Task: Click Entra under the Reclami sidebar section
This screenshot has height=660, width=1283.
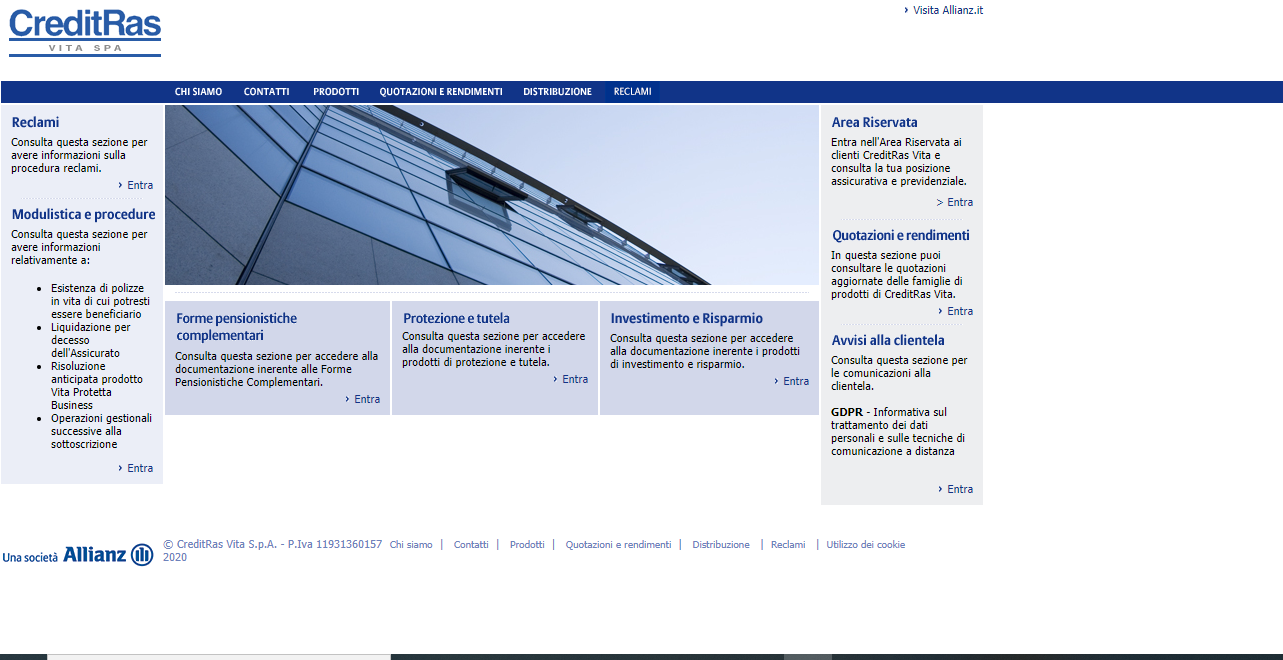Action: 139,185
